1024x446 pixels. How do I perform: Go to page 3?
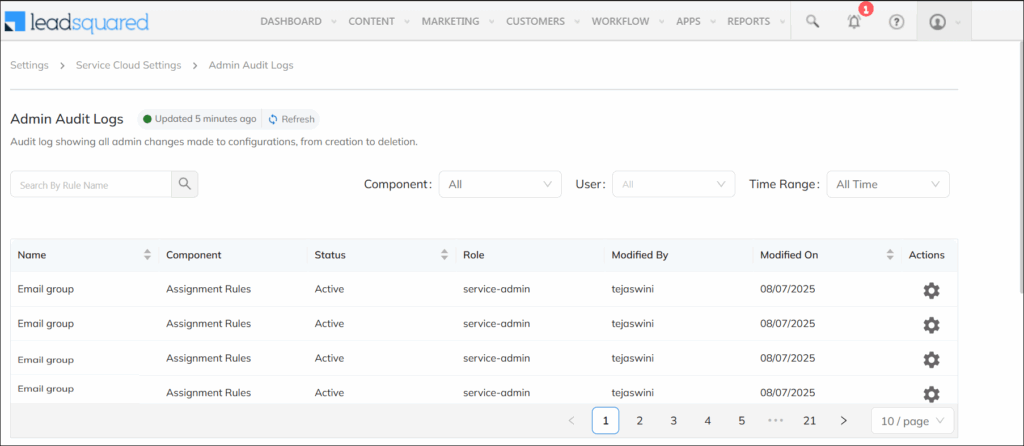(673, 421)
